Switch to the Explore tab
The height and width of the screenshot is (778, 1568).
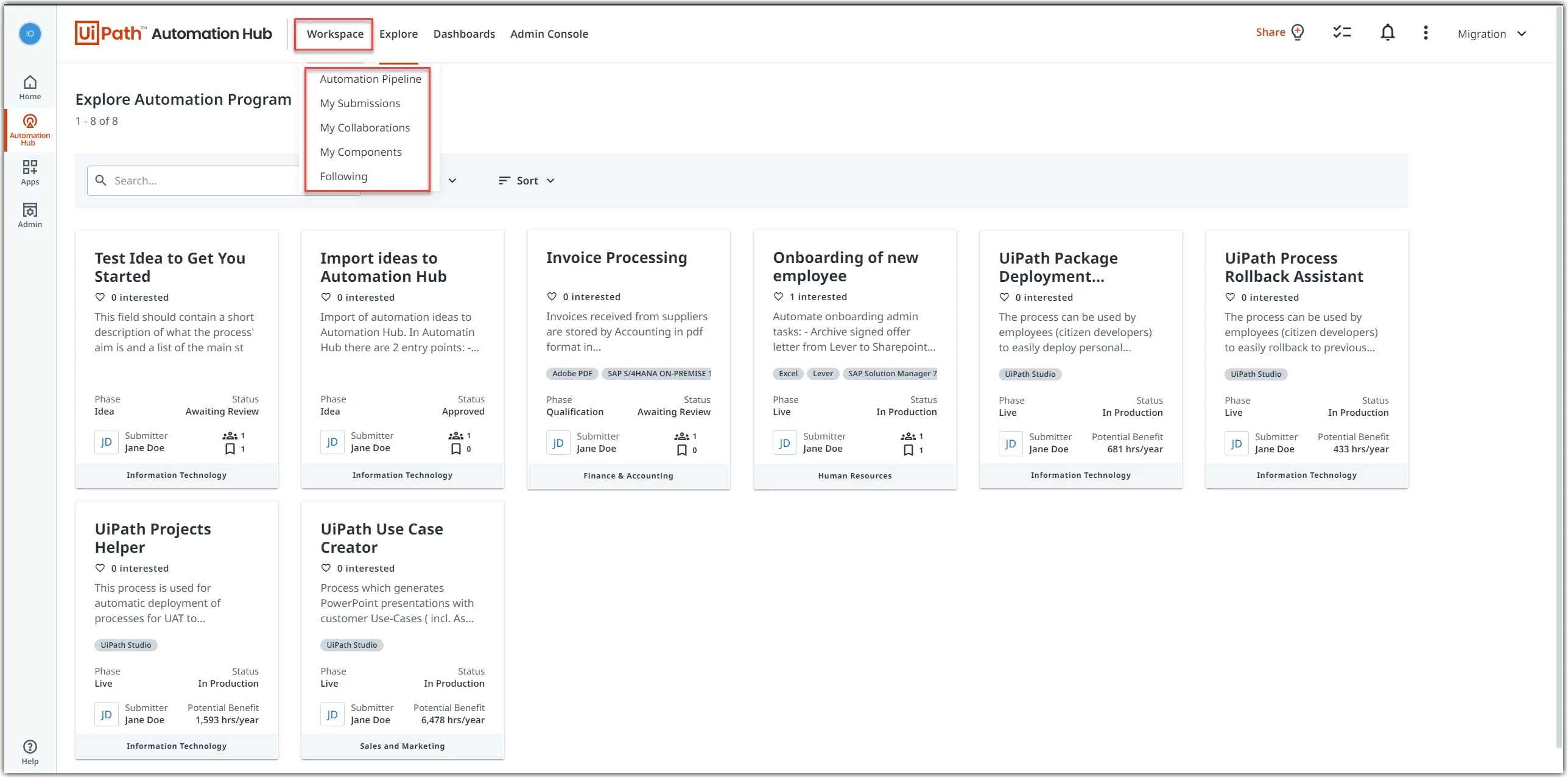point(398,34)
